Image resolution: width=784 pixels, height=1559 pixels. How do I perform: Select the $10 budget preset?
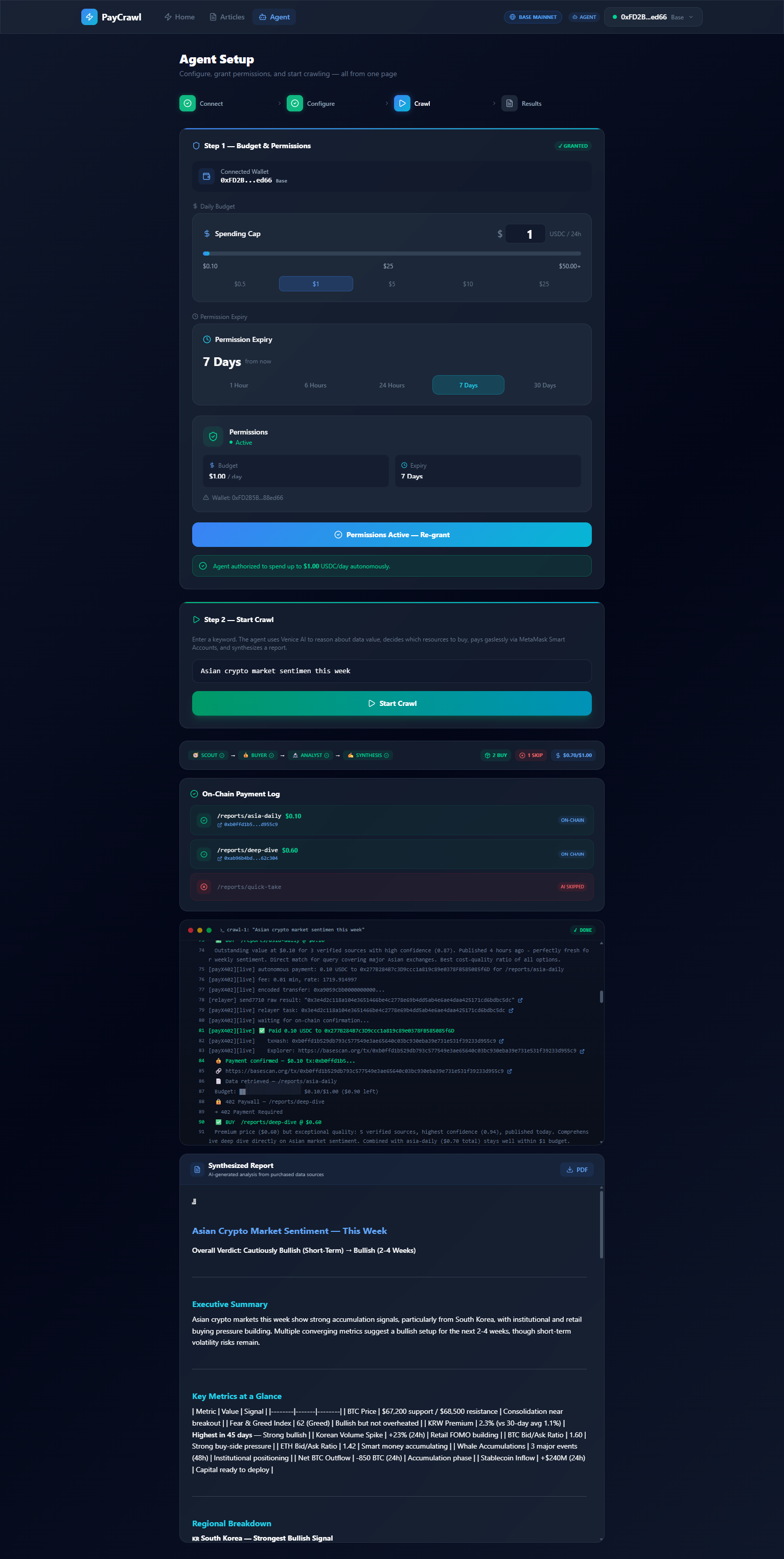(x=468, y=284)
